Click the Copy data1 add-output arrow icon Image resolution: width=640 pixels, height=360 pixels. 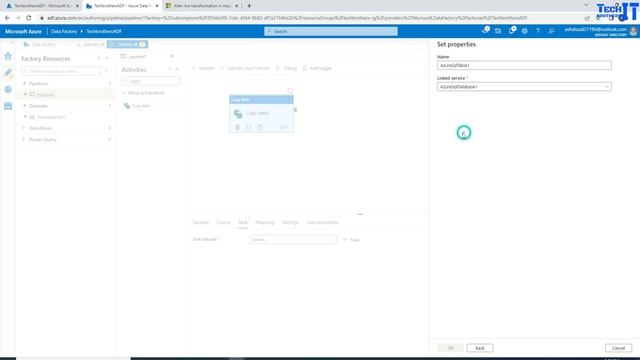284,127
